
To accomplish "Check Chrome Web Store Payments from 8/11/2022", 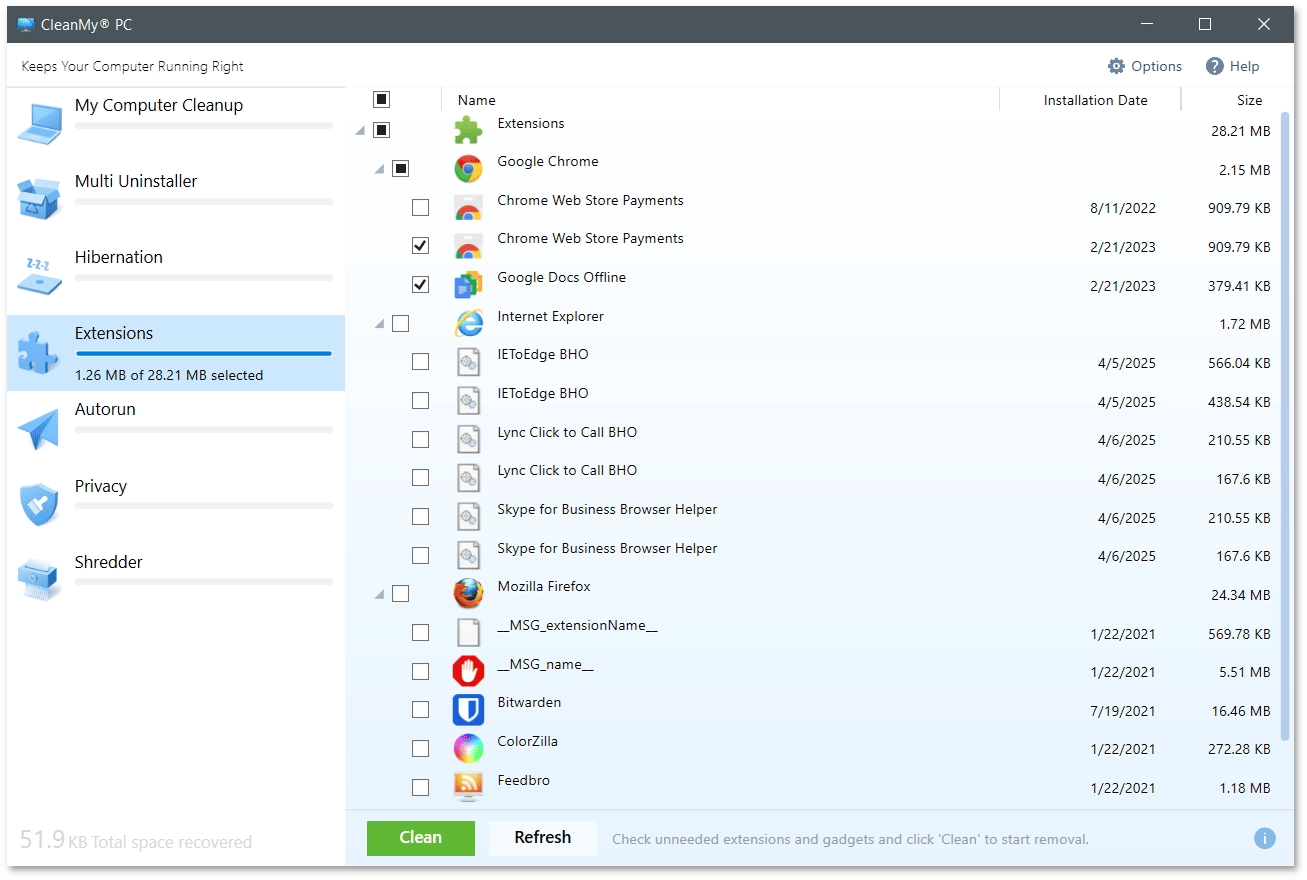I will coord(420,208).
